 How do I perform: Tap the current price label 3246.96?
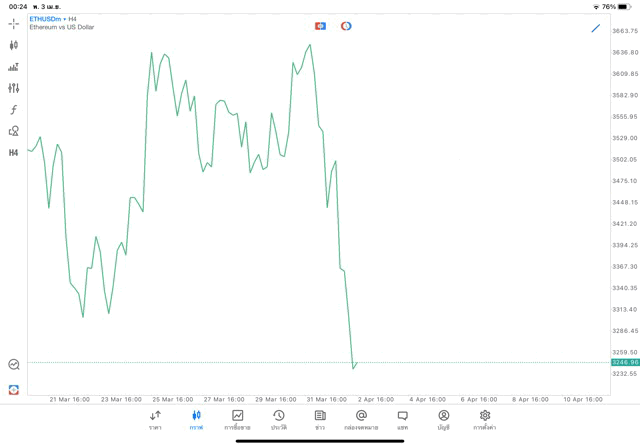(x=625, y=362)
